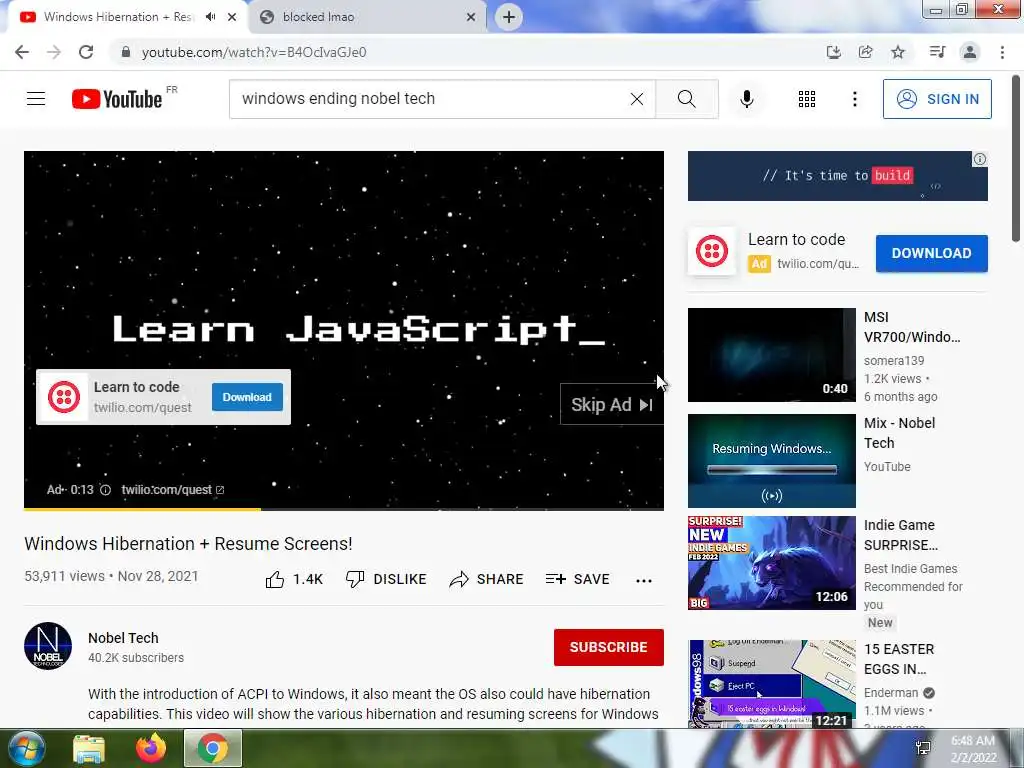Subscribe to Nobel Tech

tap(609, 647)
